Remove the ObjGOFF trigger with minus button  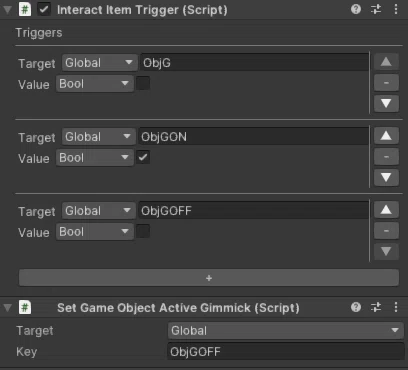pyautogui.click(x=386, y=231)
